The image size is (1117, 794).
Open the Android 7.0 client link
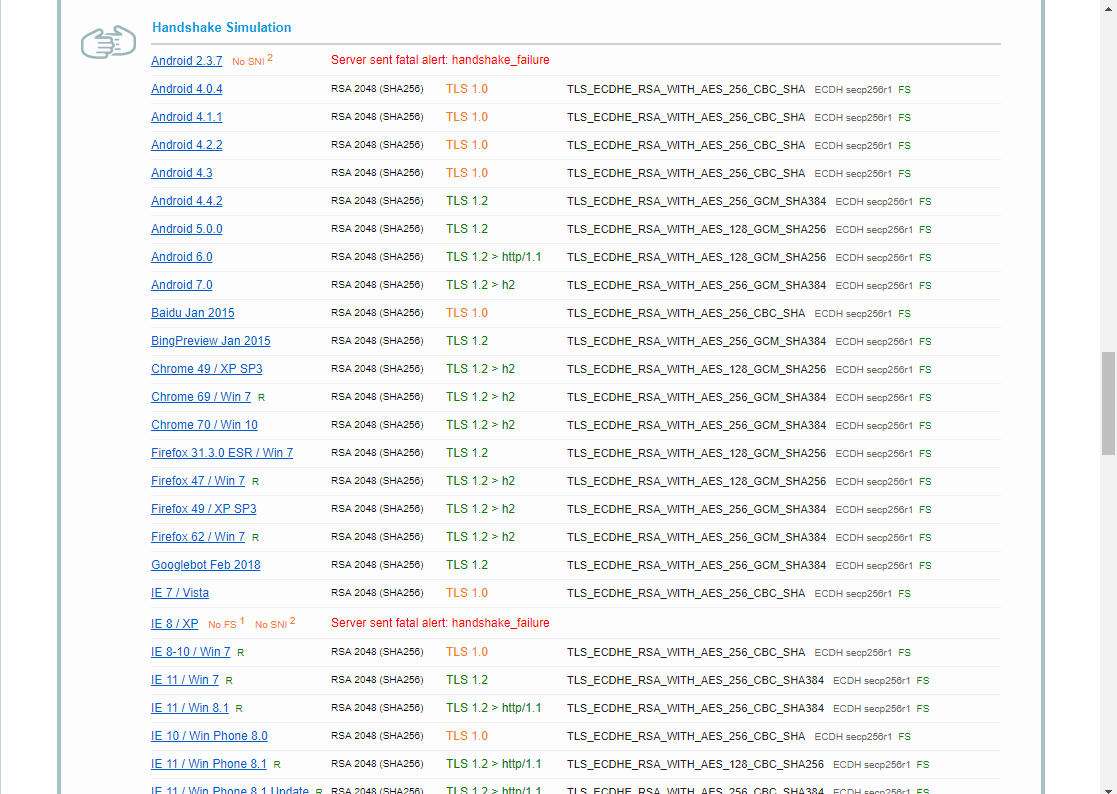point(182,285)
